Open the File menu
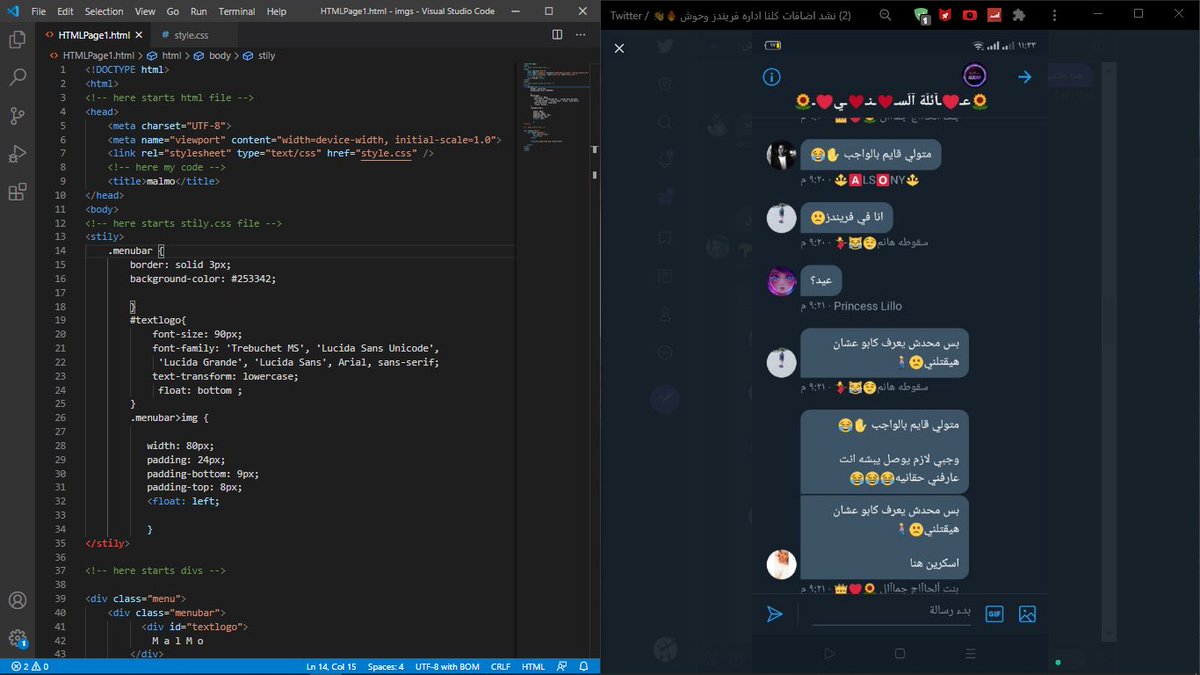 [39, 11]
